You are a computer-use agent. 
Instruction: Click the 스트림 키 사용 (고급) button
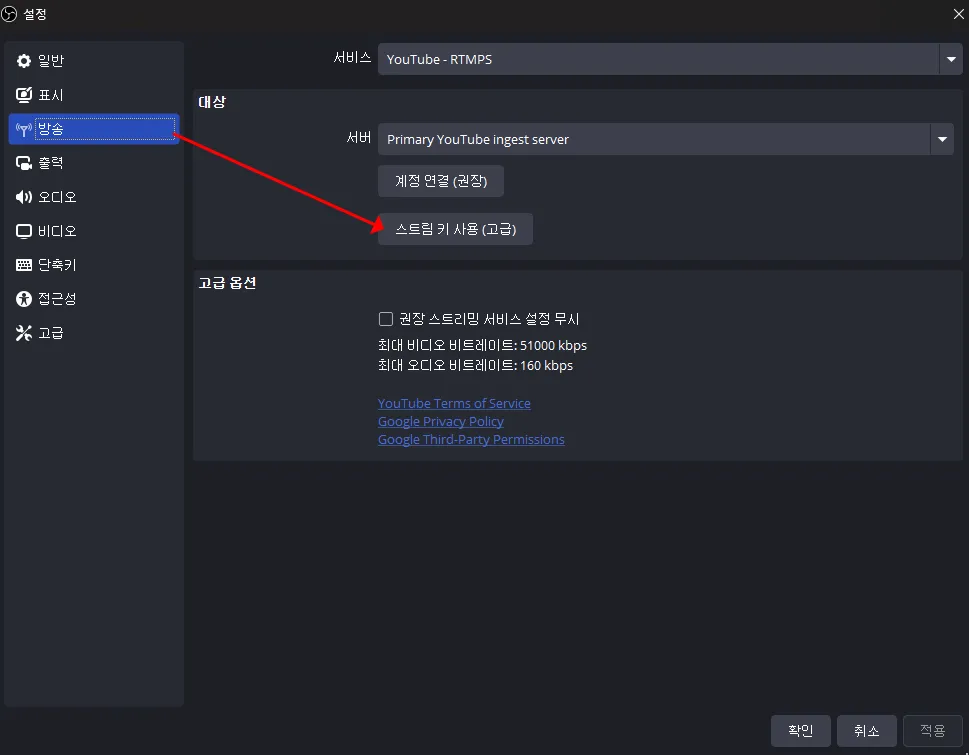(x=455, y=229)
